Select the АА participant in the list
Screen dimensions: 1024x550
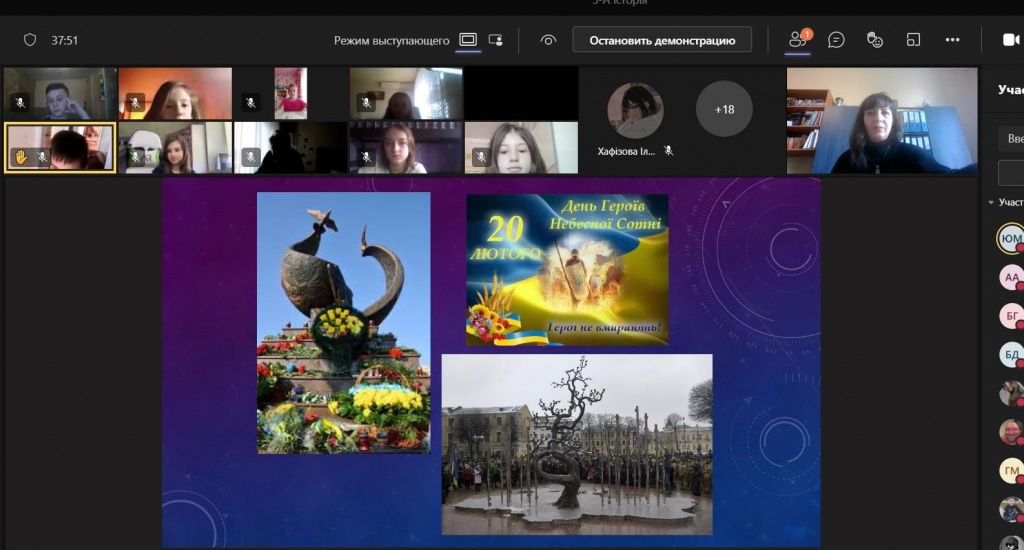coord(1011,277)
